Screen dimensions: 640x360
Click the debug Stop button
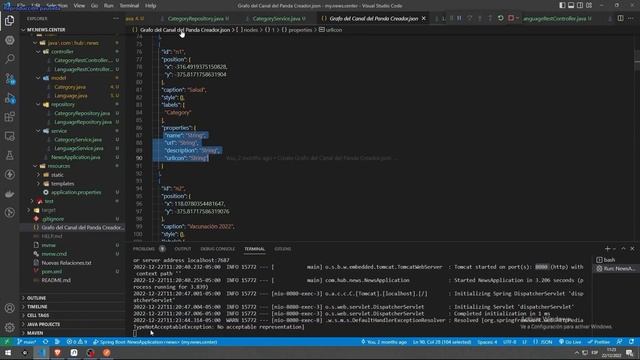coord(511,18)
